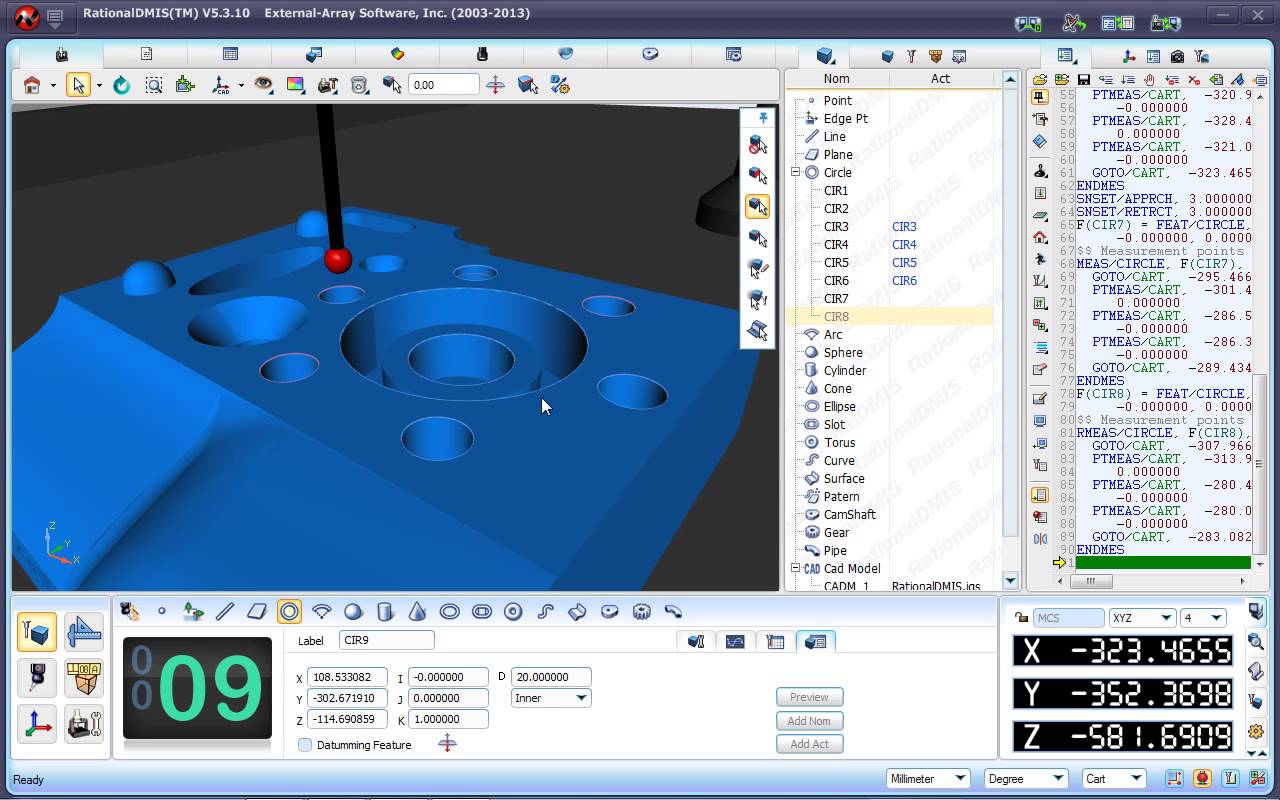The image size is (1280, 800).
Task: Click the Gear feature icon in bottom toolbar
Action: tap(642, 611)
